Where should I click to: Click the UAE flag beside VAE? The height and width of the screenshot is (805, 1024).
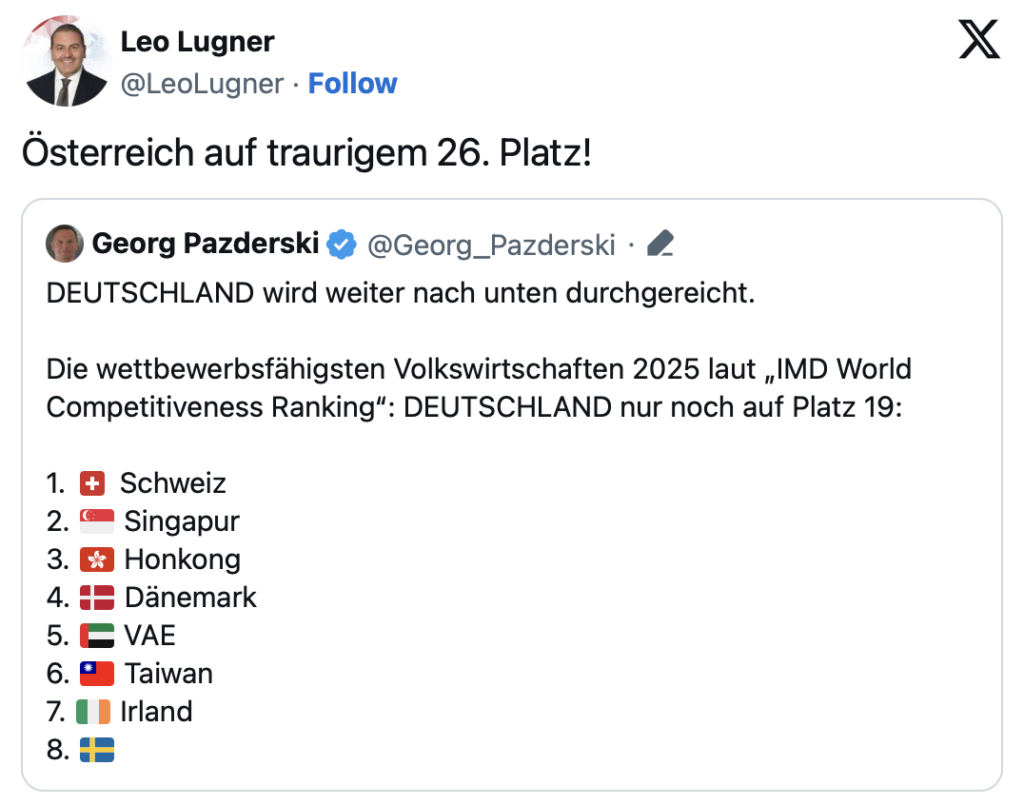pyautogui.click(x=97, y=635)
